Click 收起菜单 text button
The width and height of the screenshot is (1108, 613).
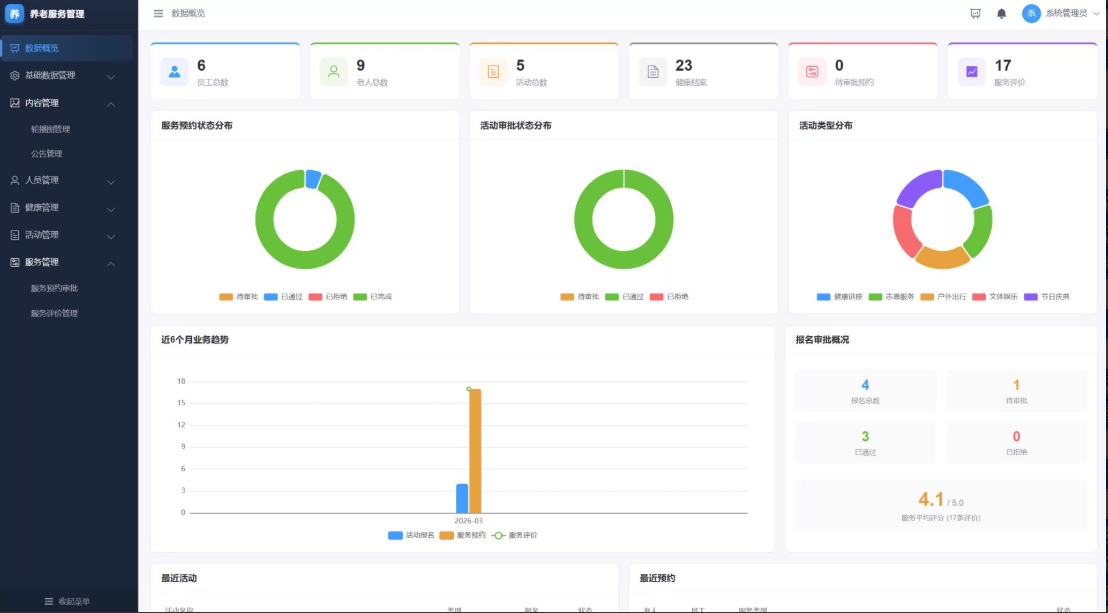click(74, 602)
